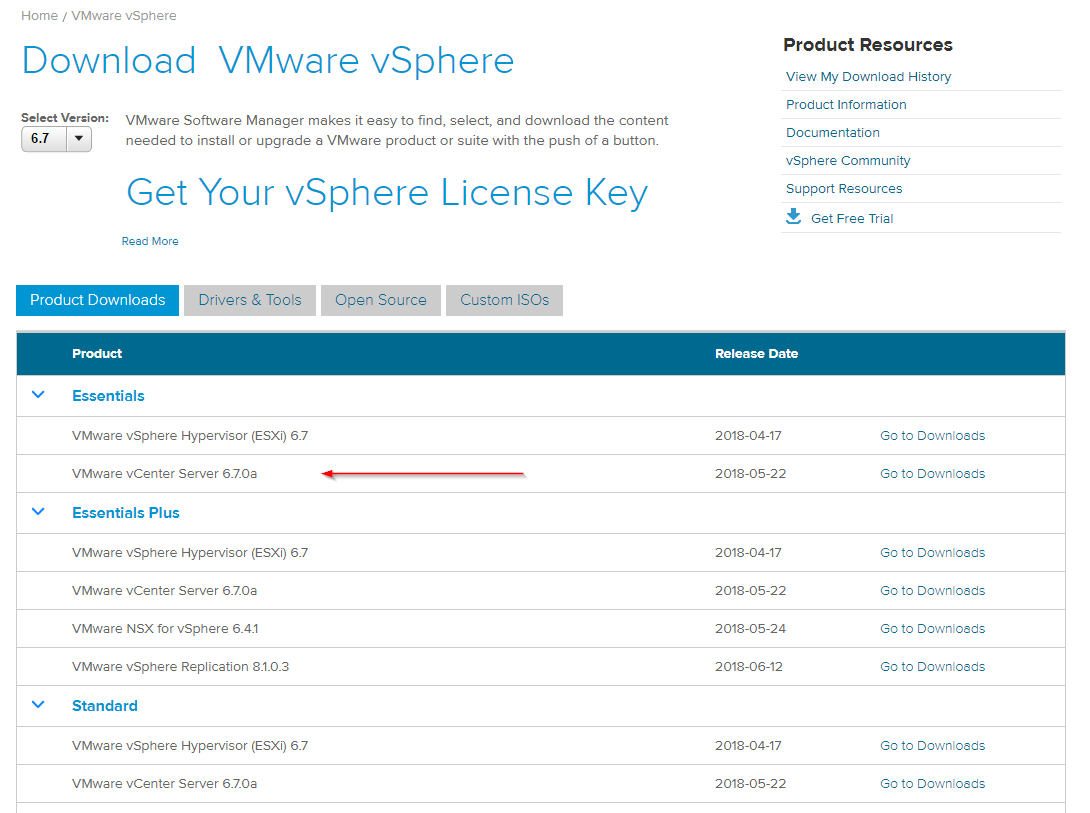Viewport: 1090px width, 813px height.
Task: Collapse the Essentials Plus section chevron
Action: (38, 511)
